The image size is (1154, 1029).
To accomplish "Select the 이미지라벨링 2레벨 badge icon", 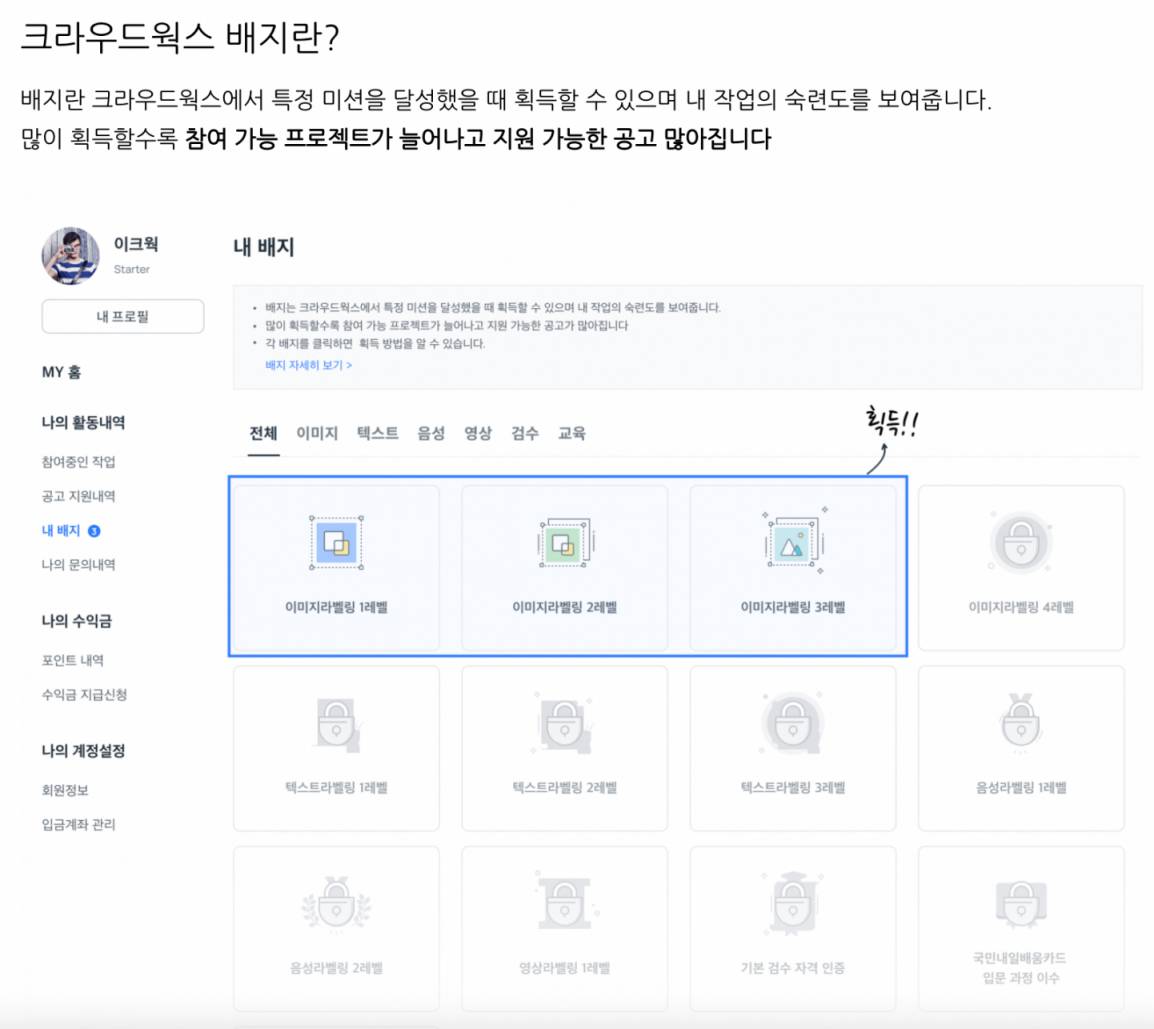I will click(565, 545).
